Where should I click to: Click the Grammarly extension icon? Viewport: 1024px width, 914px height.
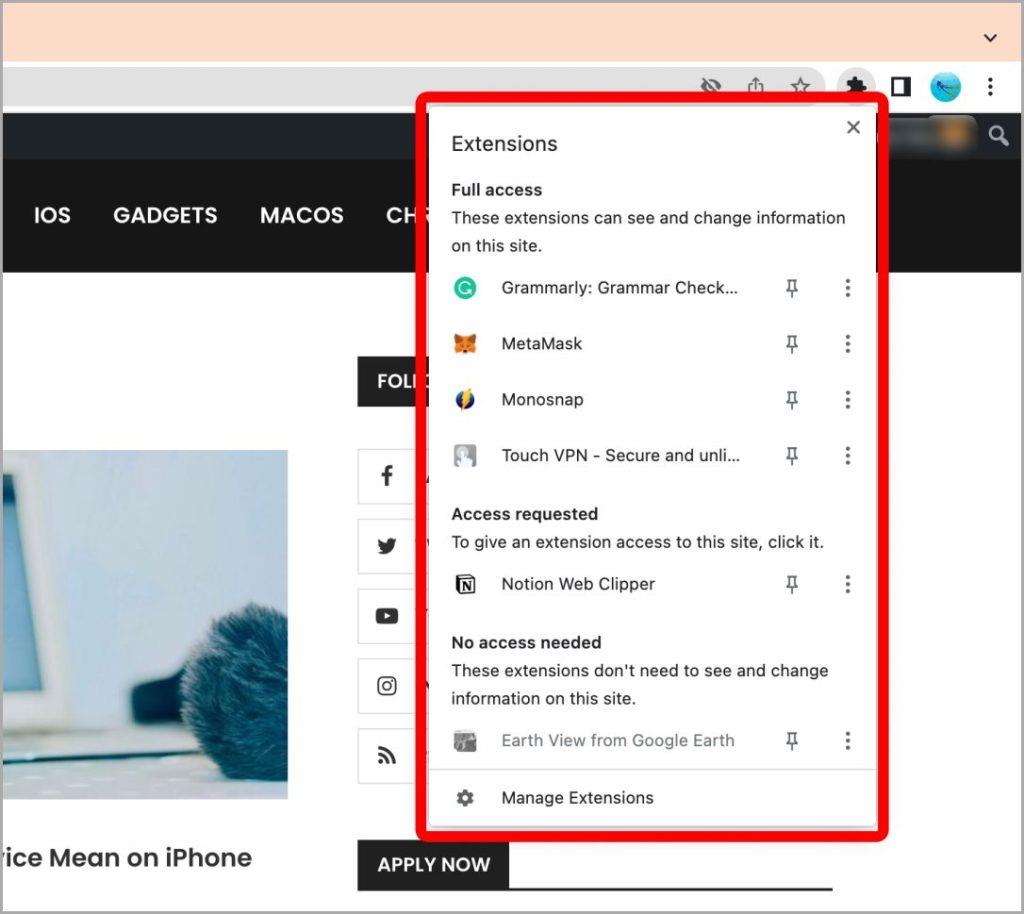pos(465,288)
